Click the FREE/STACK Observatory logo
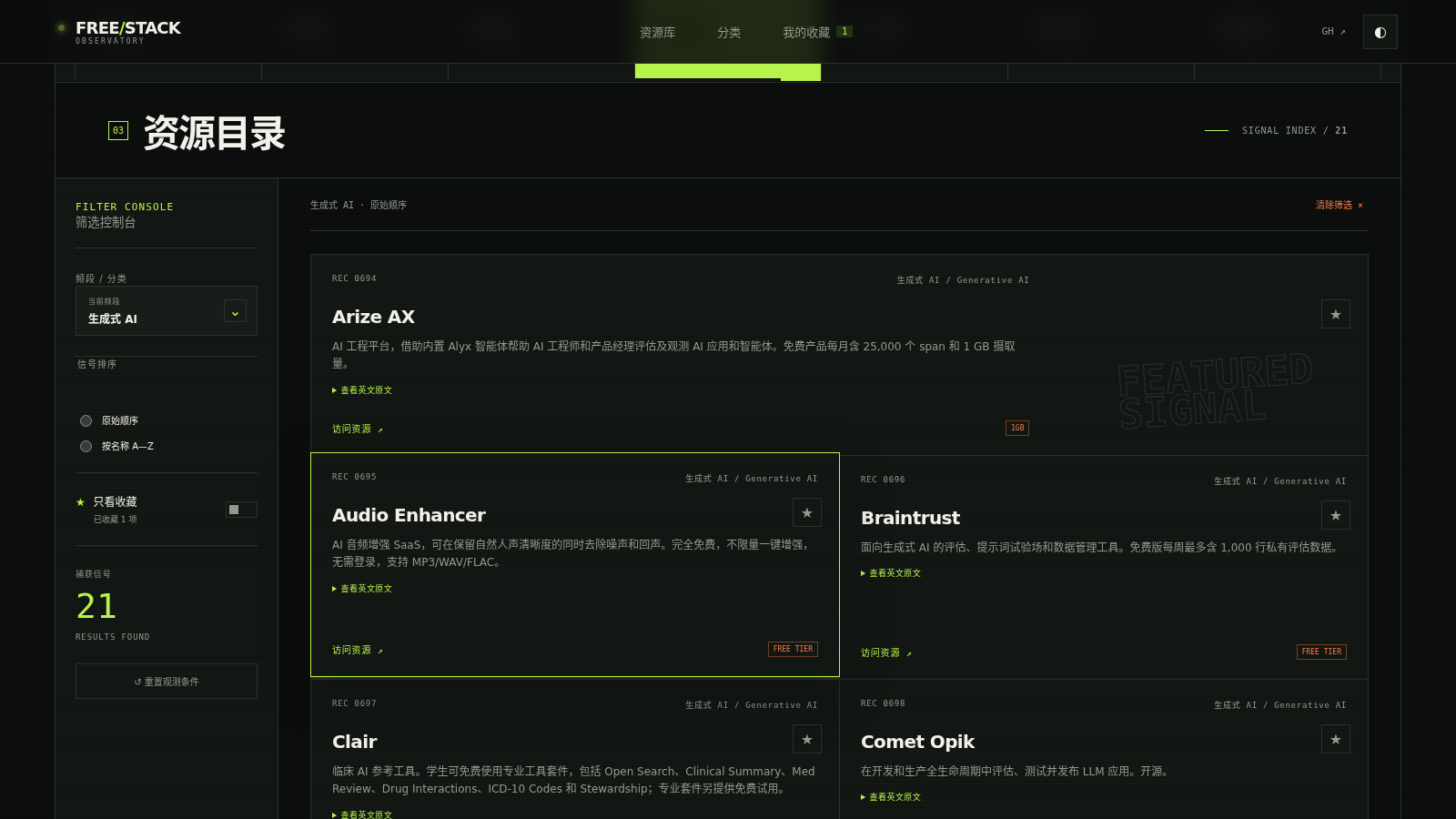The image size is (1456, 819). tap(118, 32)
